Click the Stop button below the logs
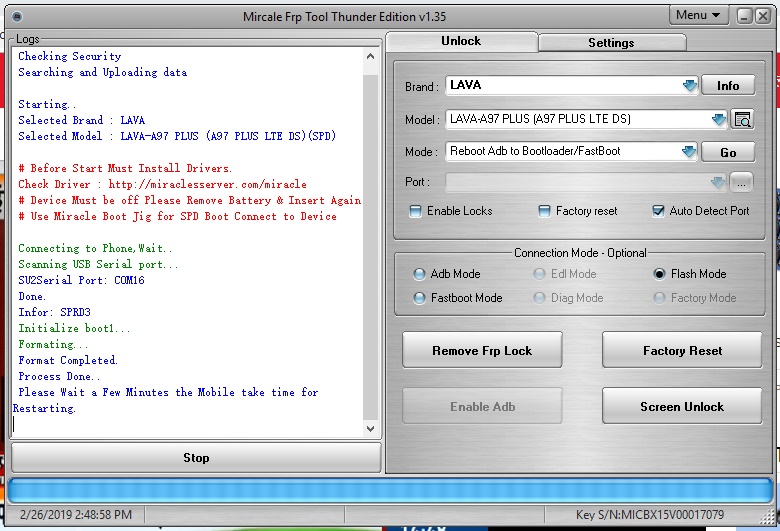 coord(196,457)
